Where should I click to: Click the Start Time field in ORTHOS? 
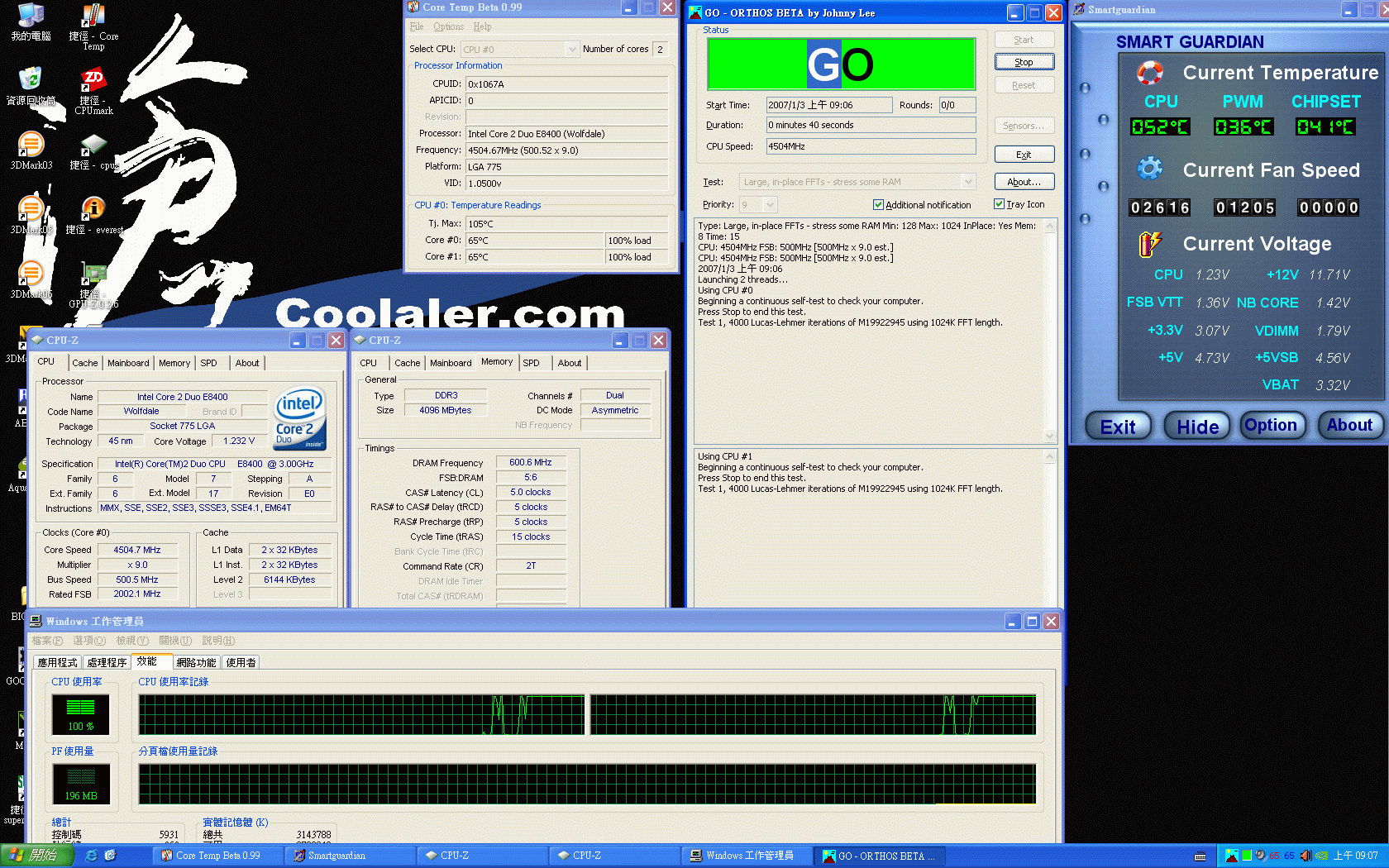tap(829, 105)
